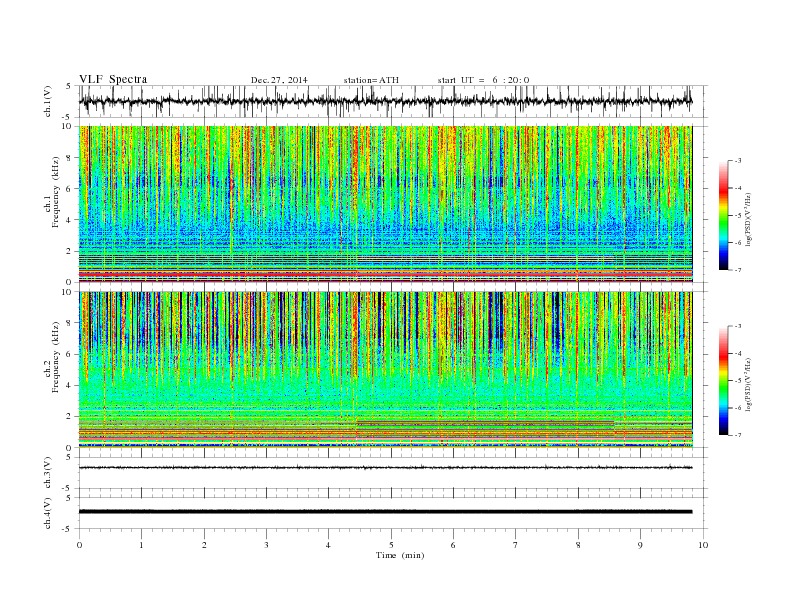Click the ch.1 spectrogram color scale bar
The image size is (792, 612).
[x=723, y=216]
